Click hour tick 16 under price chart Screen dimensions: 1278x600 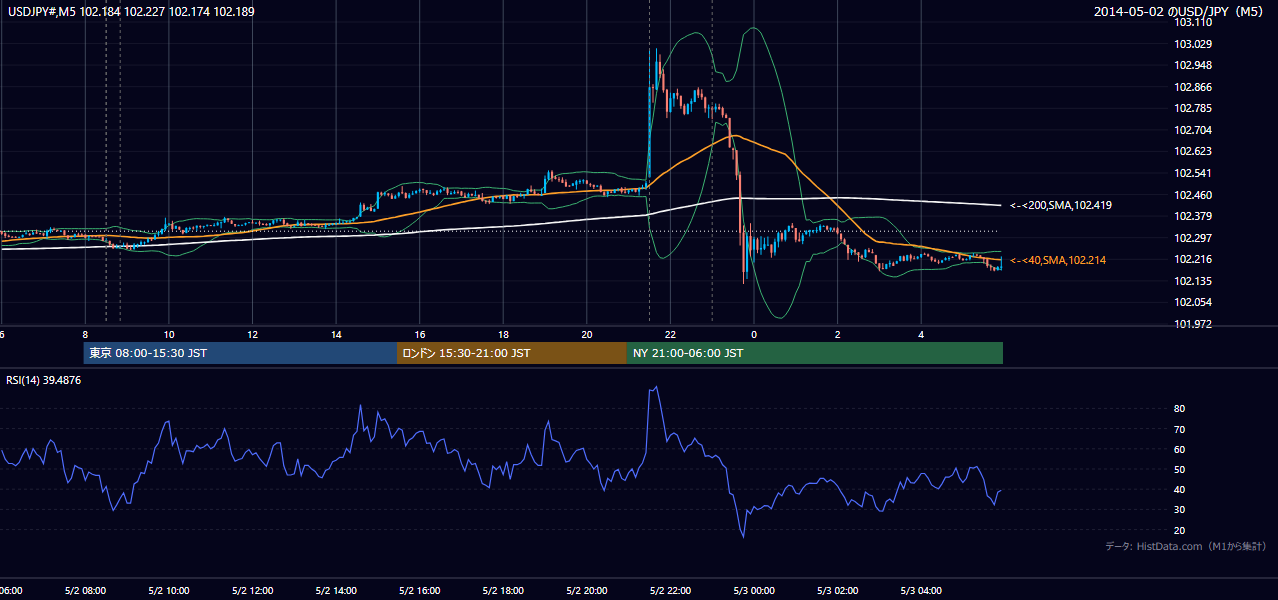click(420, 334)
